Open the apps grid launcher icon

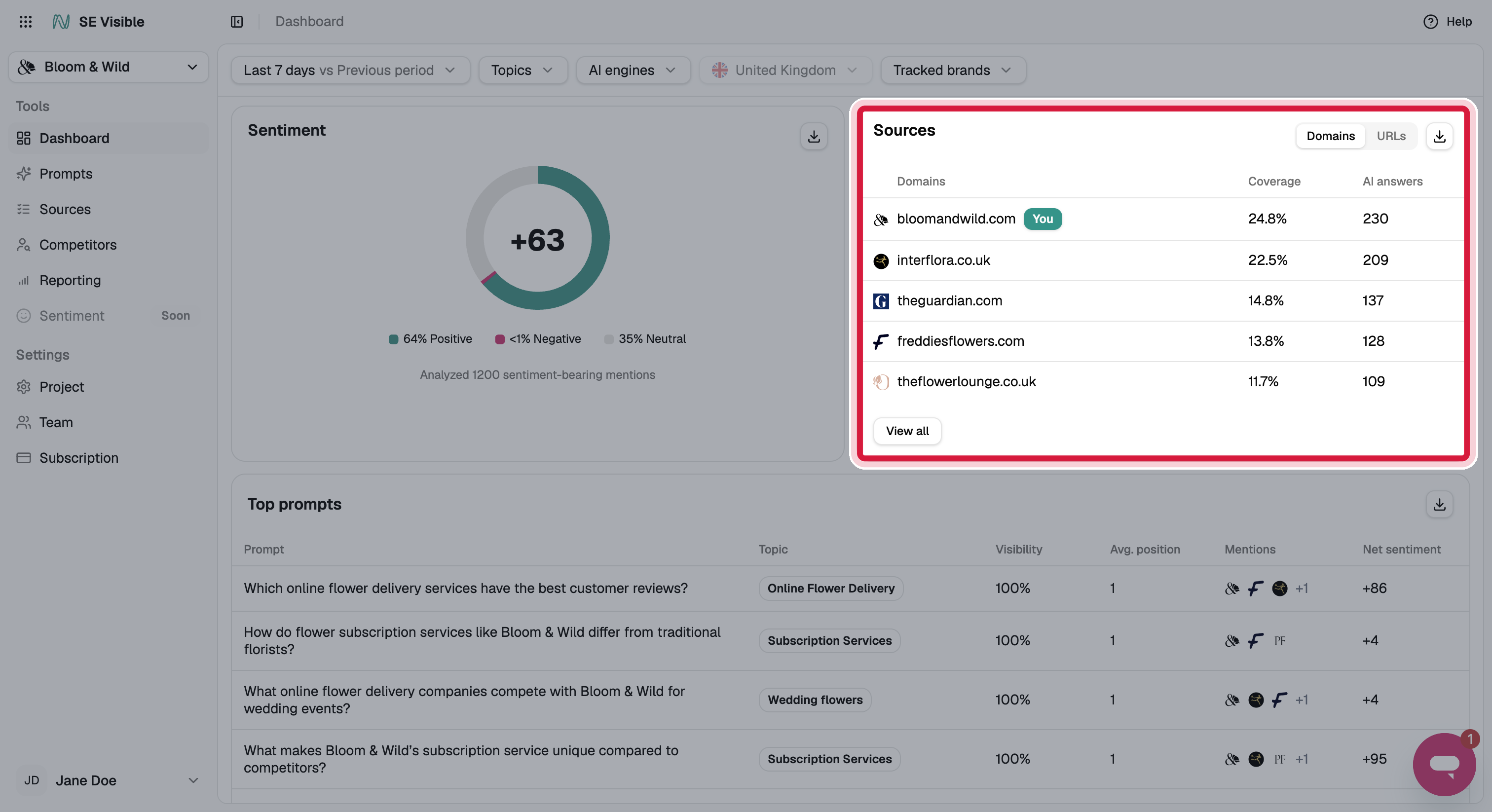(x=26, y=21)
